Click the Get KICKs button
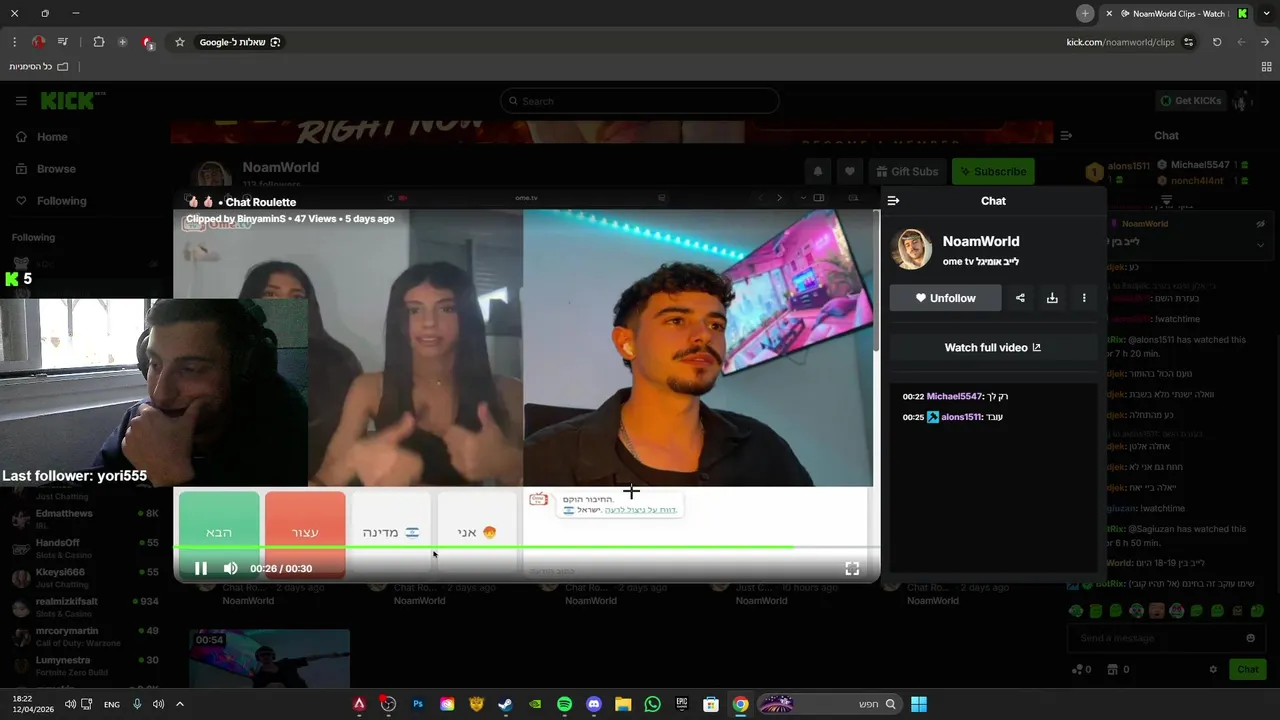This screenshot has width=1280, height=720. [1190, 101]
